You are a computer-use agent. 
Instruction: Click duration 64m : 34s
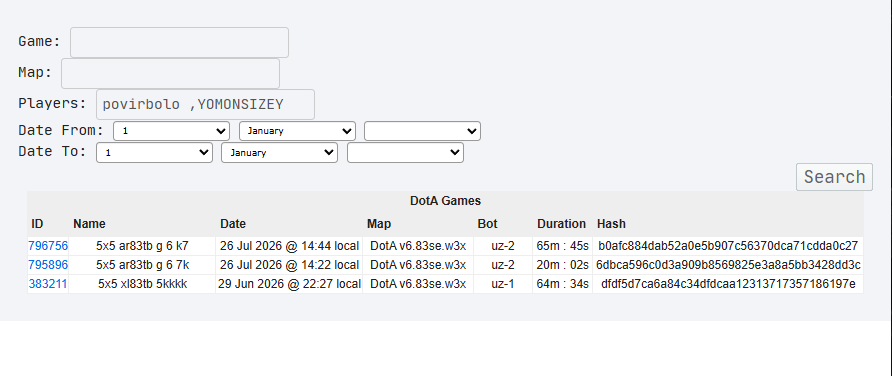pos(563,284)
